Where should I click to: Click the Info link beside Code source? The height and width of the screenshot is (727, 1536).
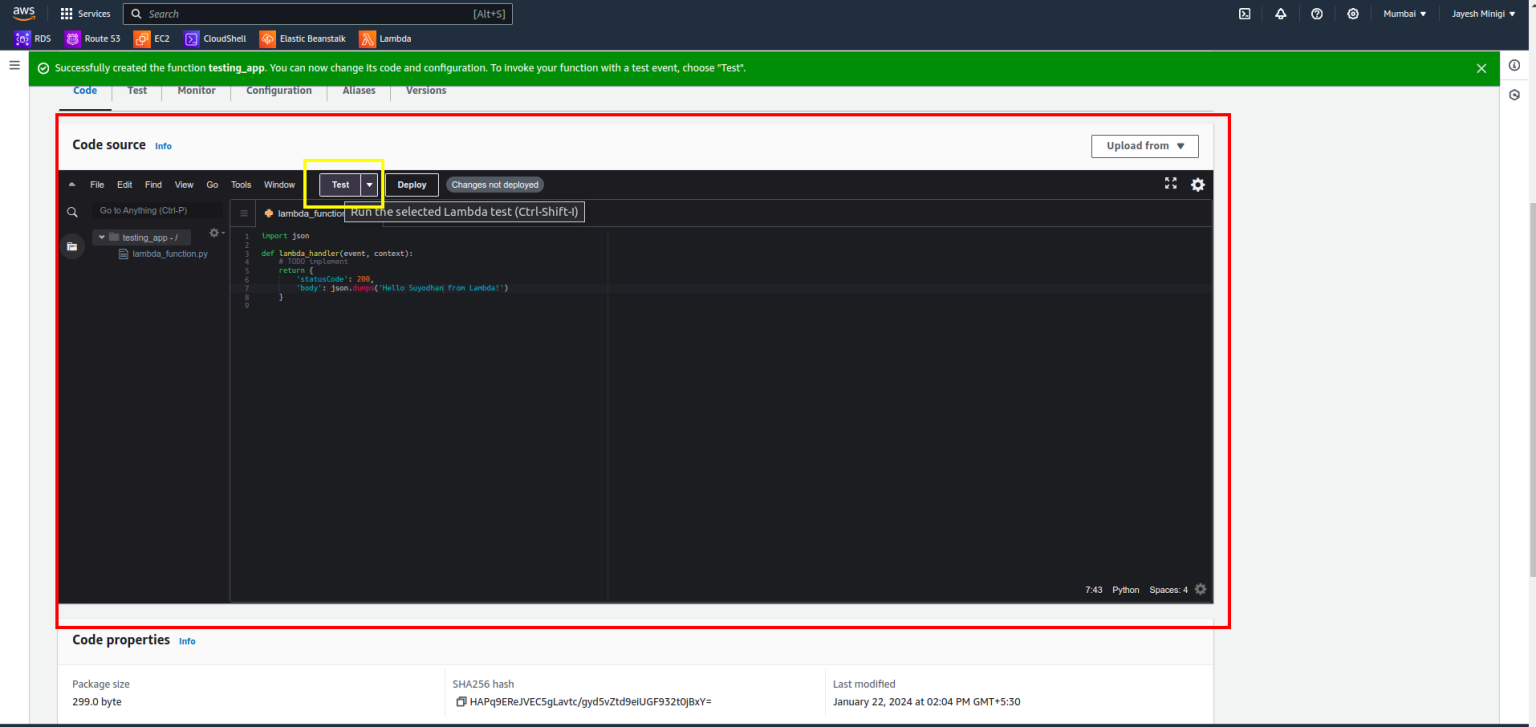(162, 146)
